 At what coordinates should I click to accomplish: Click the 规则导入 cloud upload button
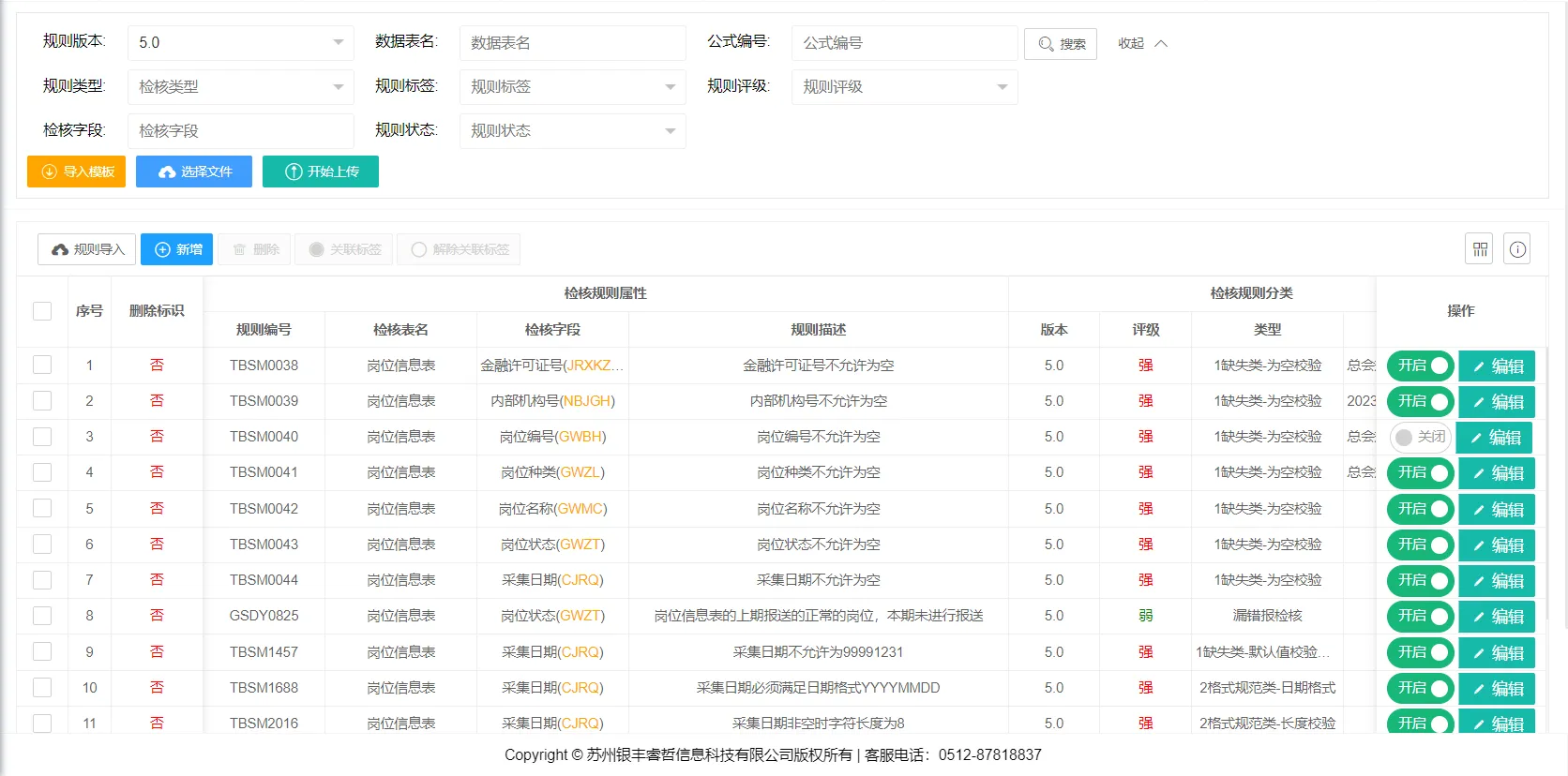(87, 249)
